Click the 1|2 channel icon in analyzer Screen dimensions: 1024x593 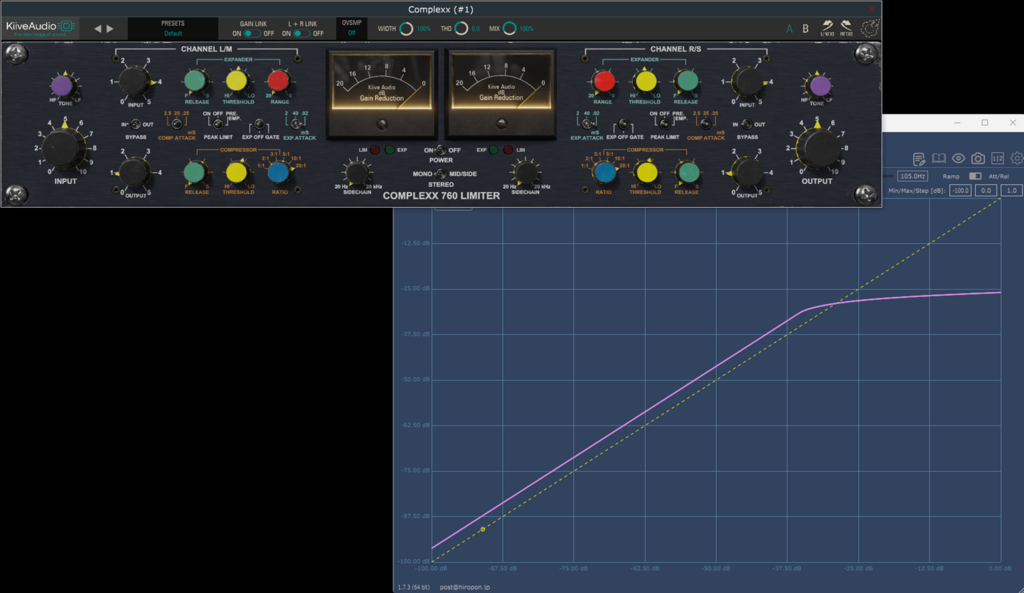point(997,159)
